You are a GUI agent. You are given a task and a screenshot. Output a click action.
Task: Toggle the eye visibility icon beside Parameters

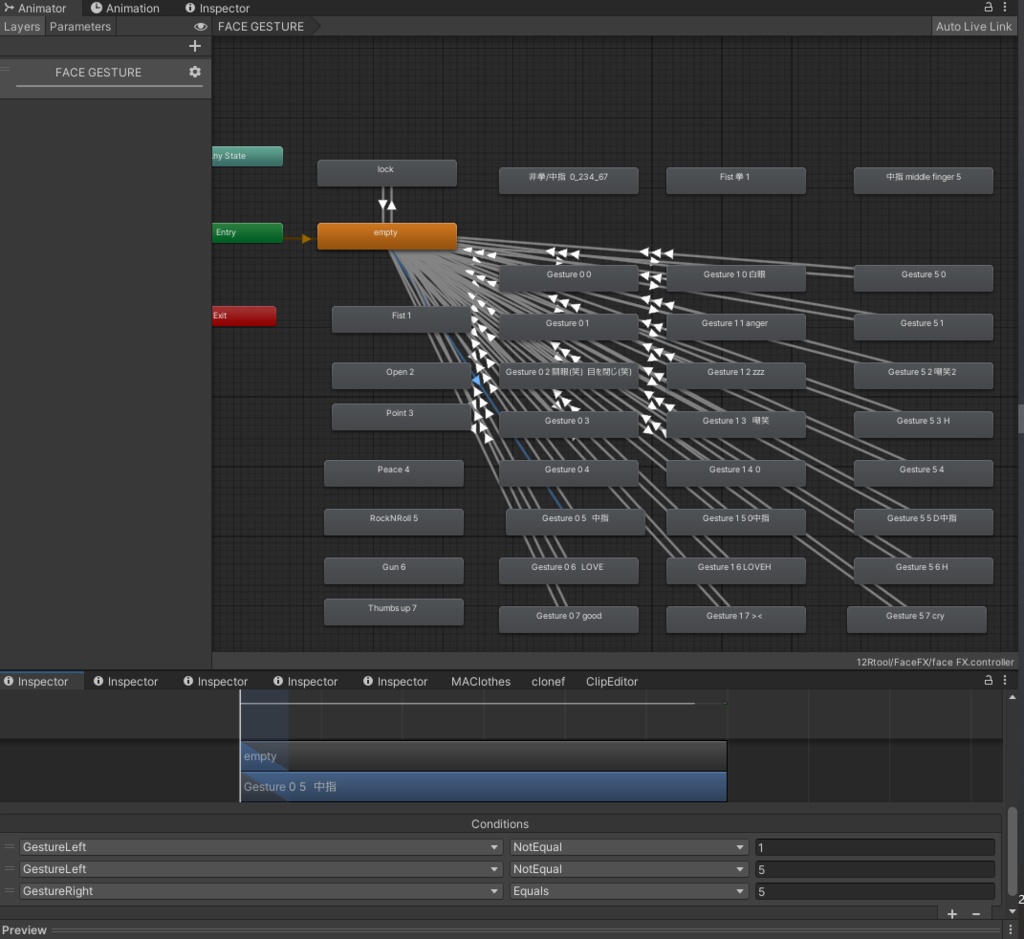click(200, 27)
